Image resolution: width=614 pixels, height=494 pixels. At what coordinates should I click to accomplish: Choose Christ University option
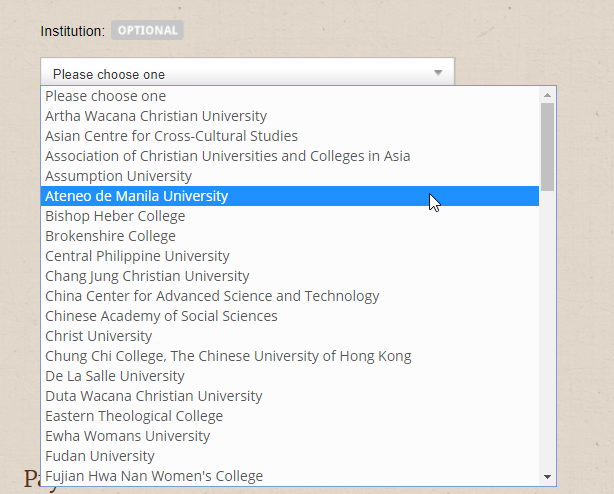[98, 336]
